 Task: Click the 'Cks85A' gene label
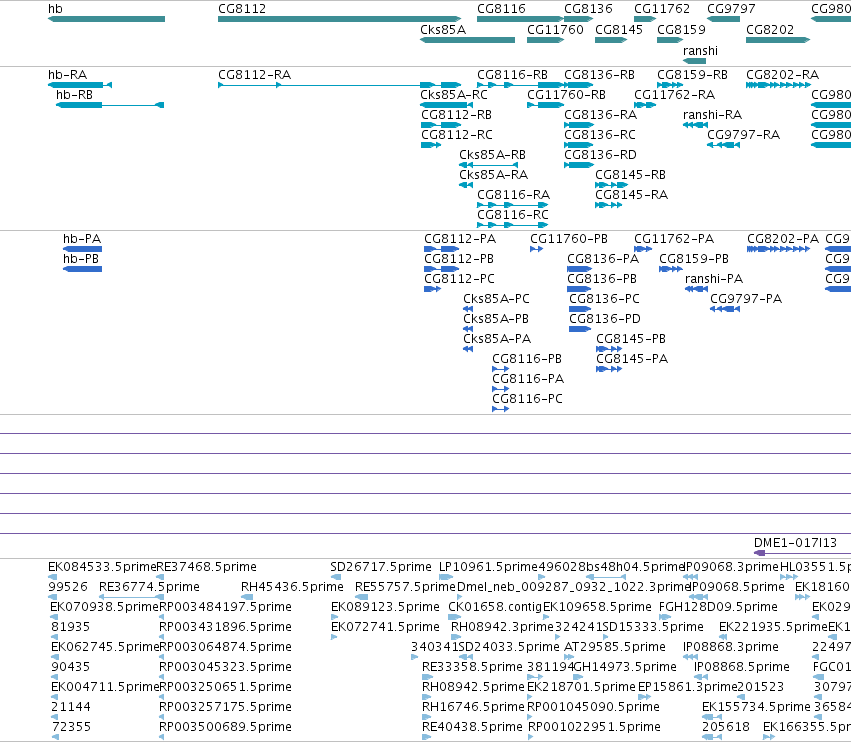[443, 30]
